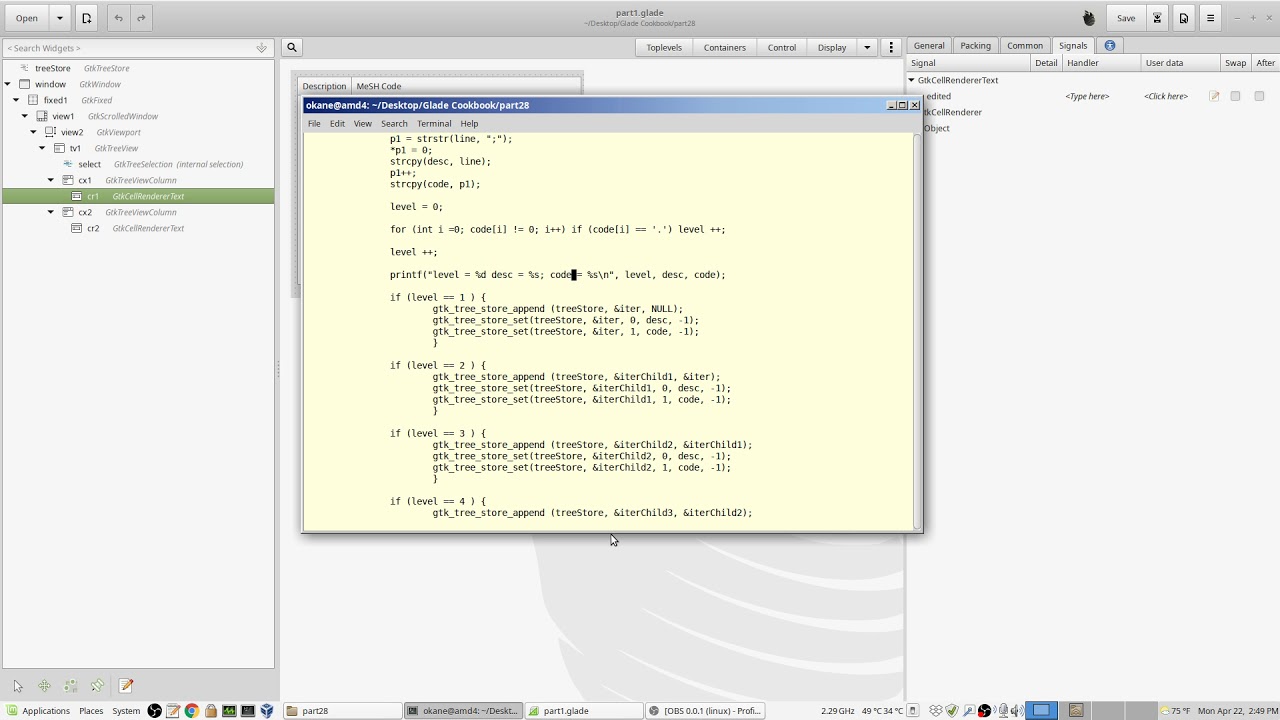Viewport: 1280px width, 720px height.
Task: Select the cr2 GtkCellRendererText row
Action: pyautogui.click(x=138, y=228)
